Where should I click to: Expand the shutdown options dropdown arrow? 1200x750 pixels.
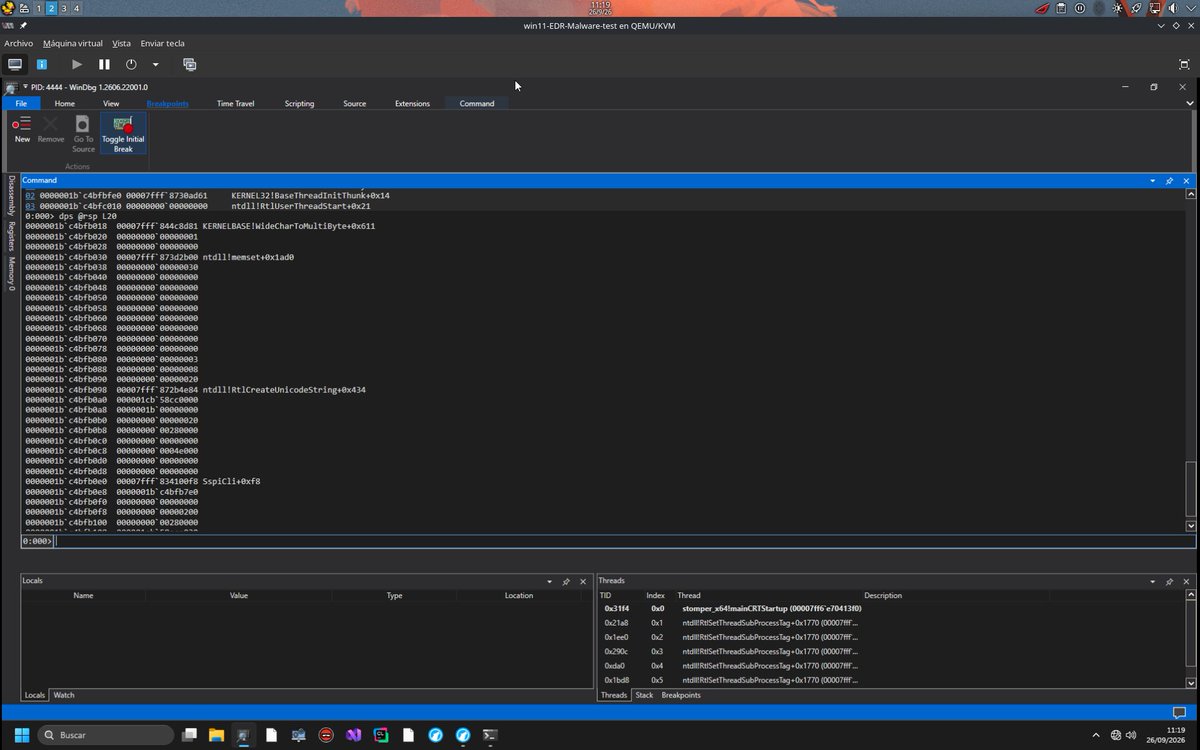coord(155,64)
